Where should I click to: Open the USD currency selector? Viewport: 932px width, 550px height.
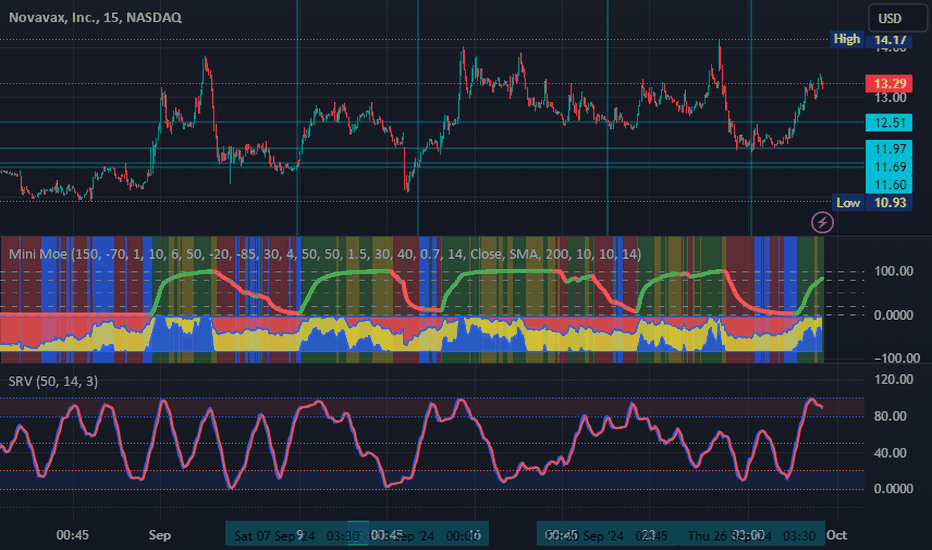pyautogui.click(x=898, y=18)
